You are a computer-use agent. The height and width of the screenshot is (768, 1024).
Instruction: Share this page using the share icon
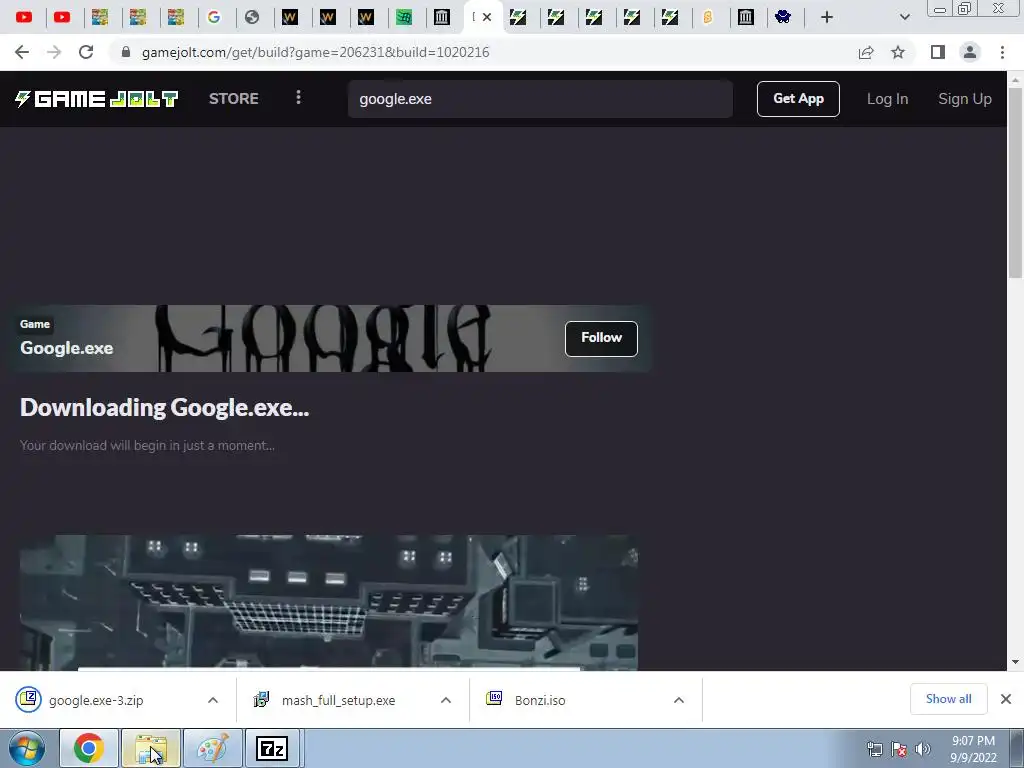point(866,52)
